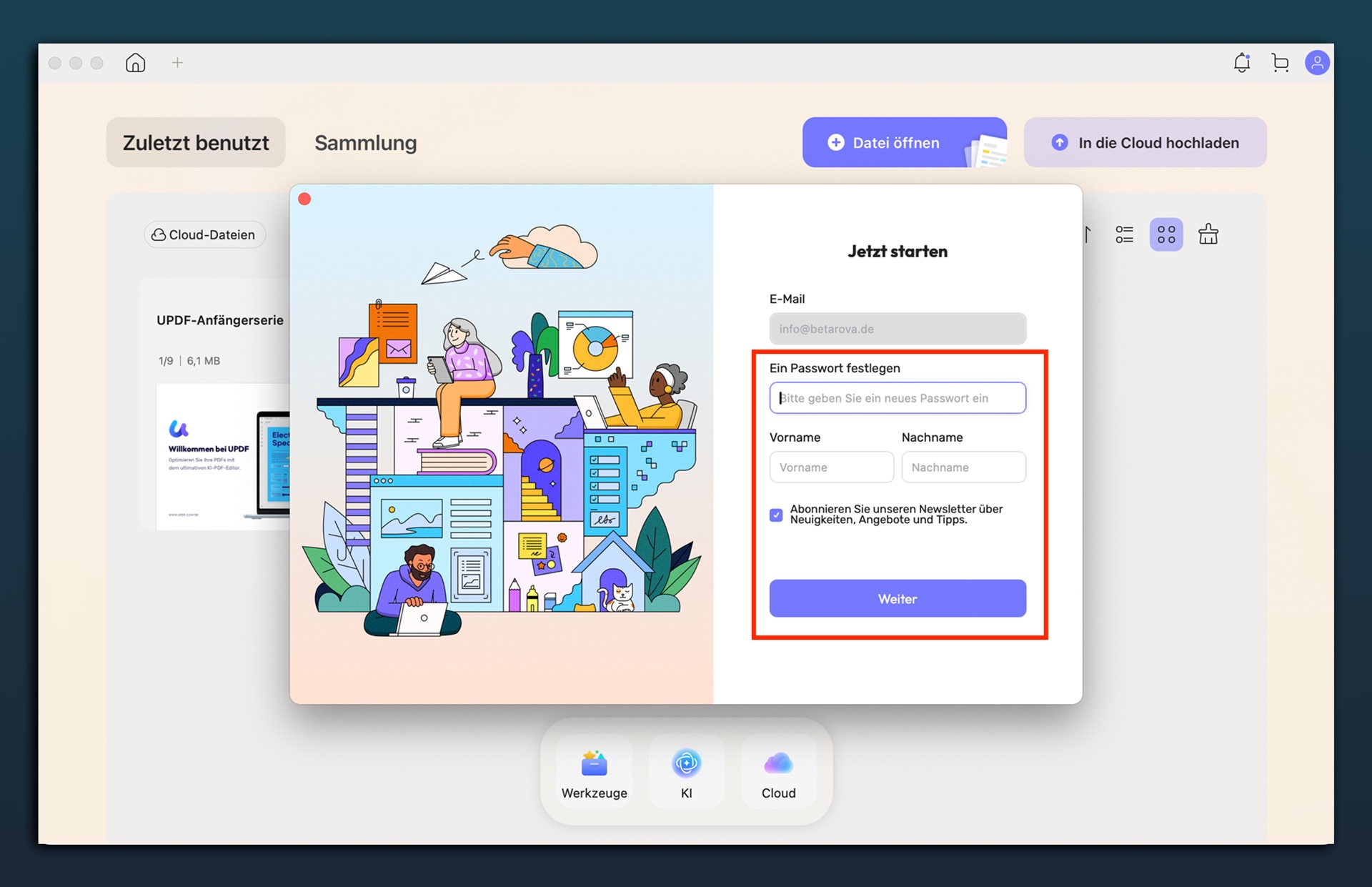
Task: Open the user account avatar
Action: (1317, 63)
